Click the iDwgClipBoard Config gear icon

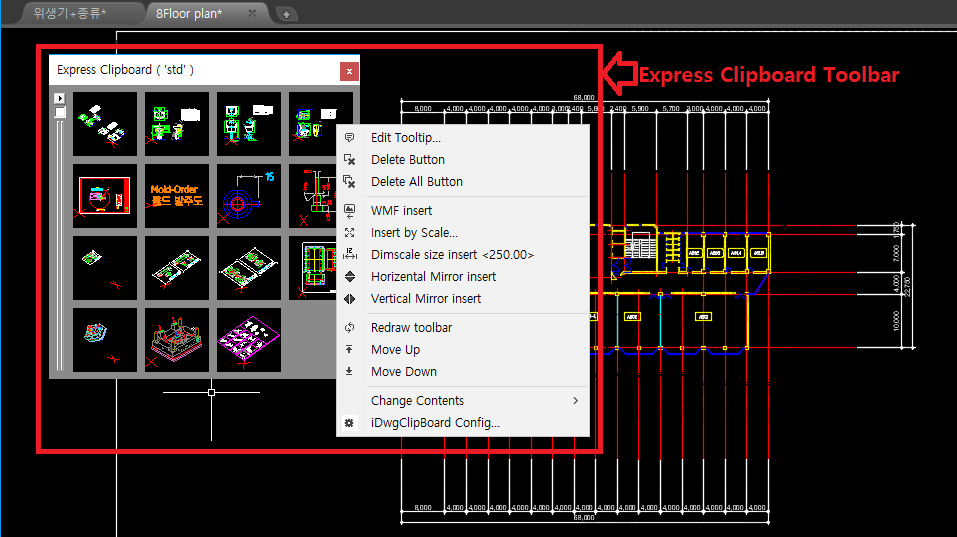(349, 422)
